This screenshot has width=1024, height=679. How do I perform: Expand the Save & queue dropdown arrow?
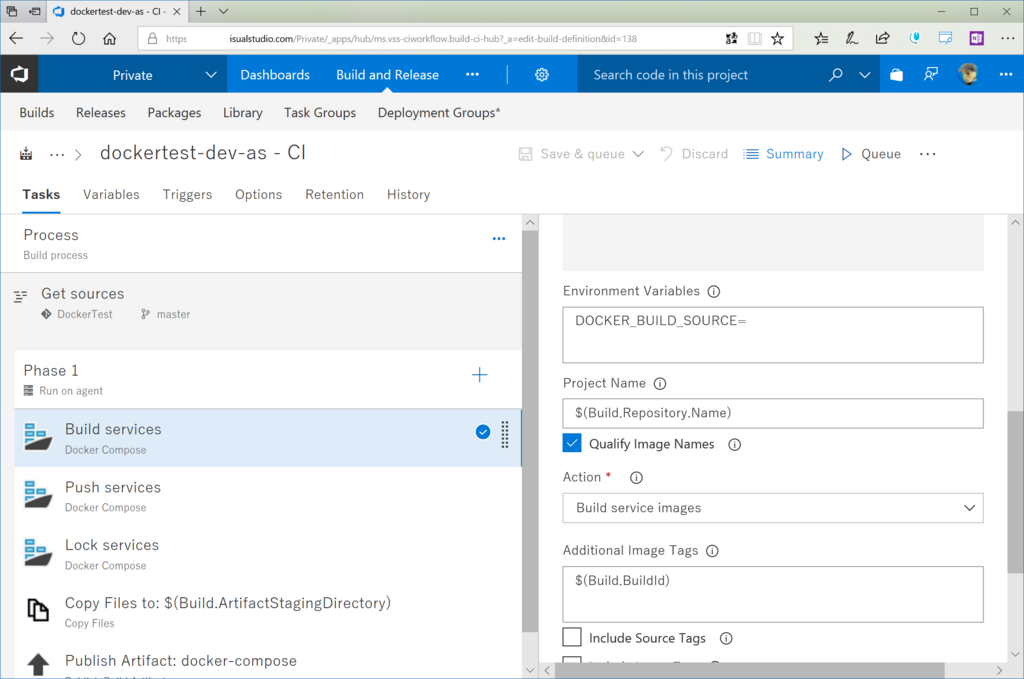pos(638,154)
